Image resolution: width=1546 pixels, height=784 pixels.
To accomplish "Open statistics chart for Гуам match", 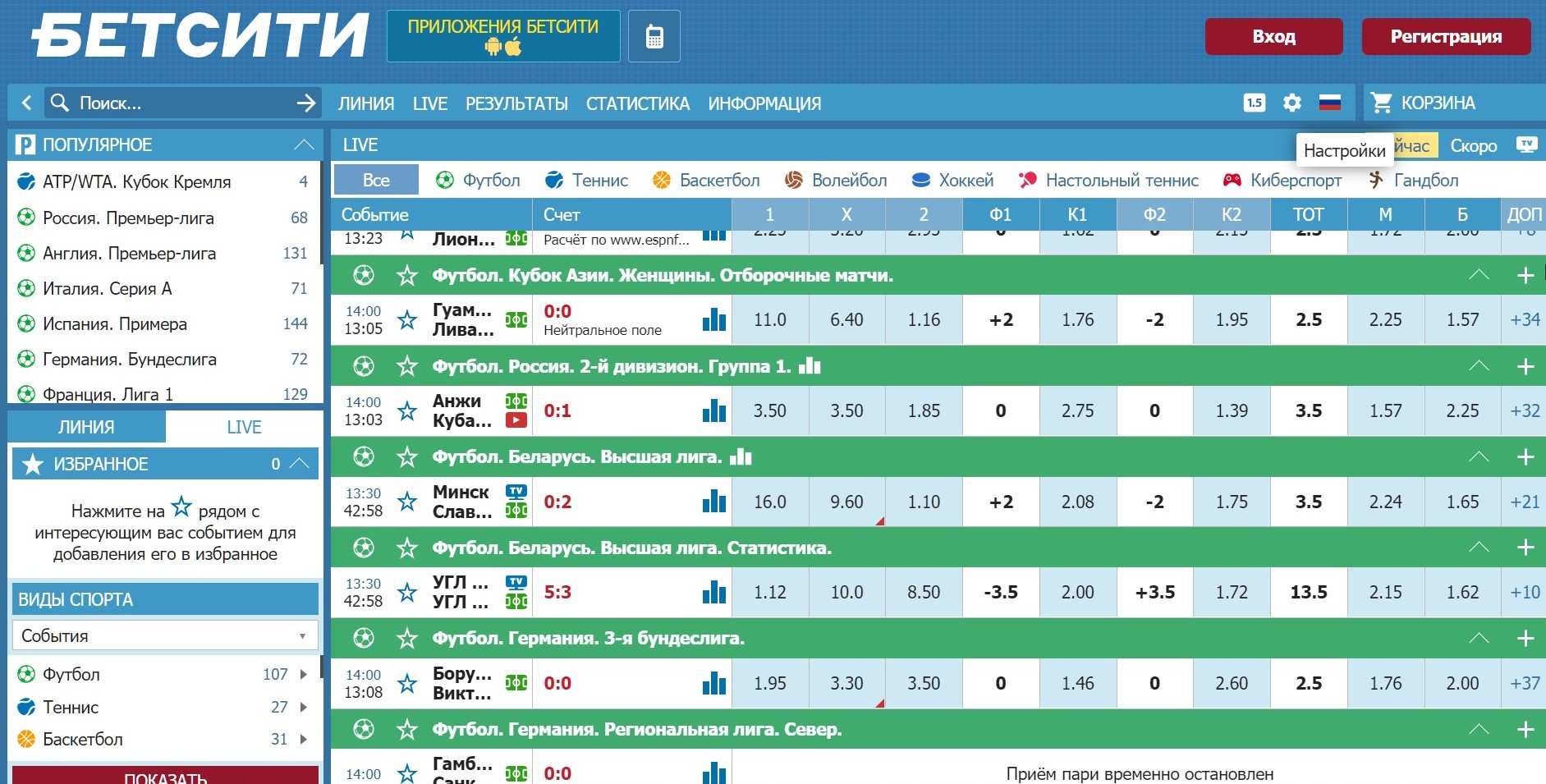I will 714,319.
